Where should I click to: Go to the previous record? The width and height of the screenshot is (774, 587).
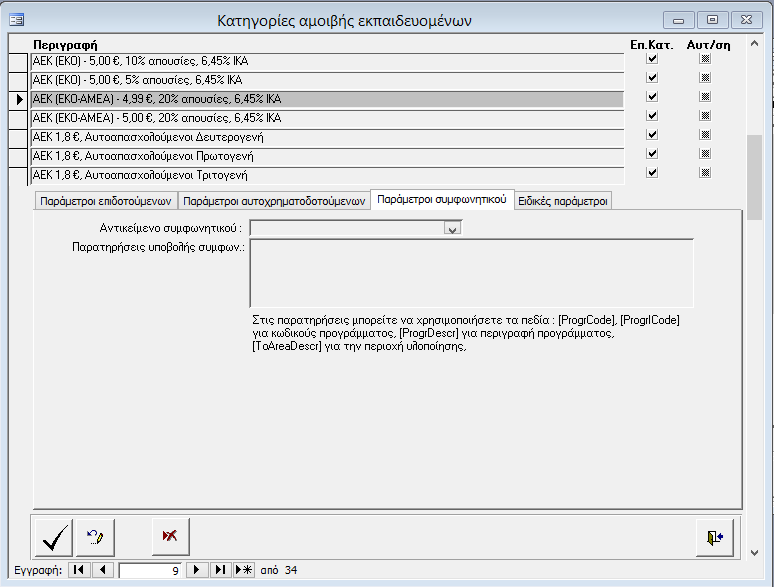[102, 570]
